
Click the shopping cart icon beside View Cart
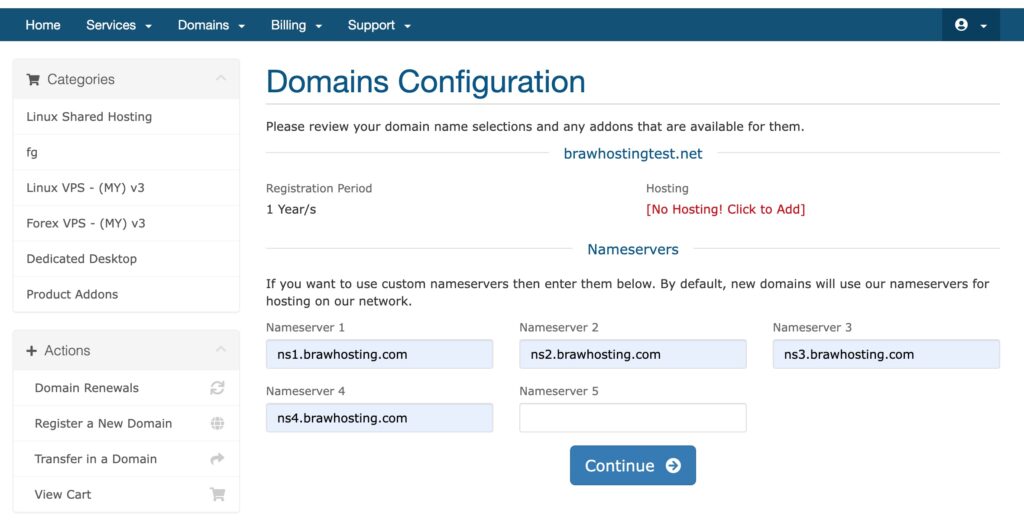[x=217, y=494]
